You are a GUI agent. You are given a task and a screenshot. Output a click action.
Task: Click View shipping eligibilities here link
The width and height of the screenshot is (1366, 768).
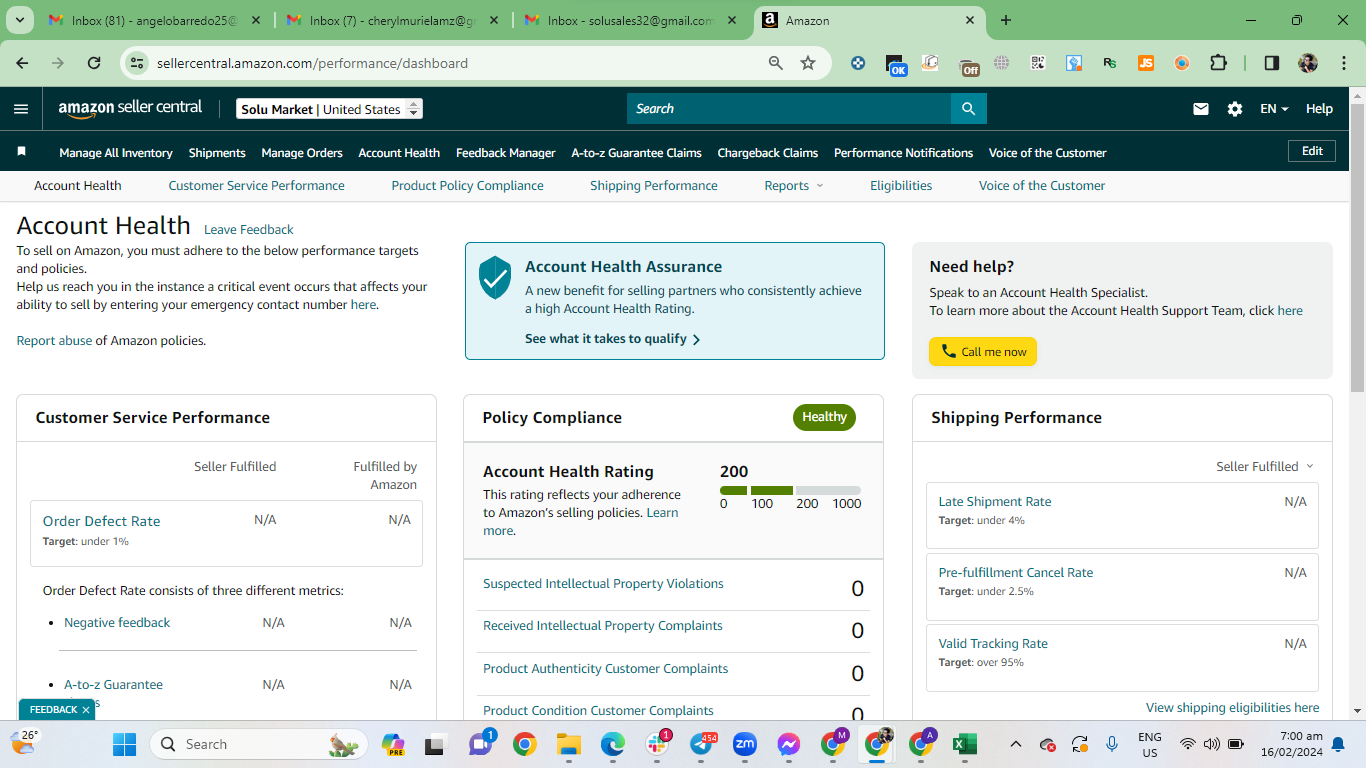tap(1232, 708)
